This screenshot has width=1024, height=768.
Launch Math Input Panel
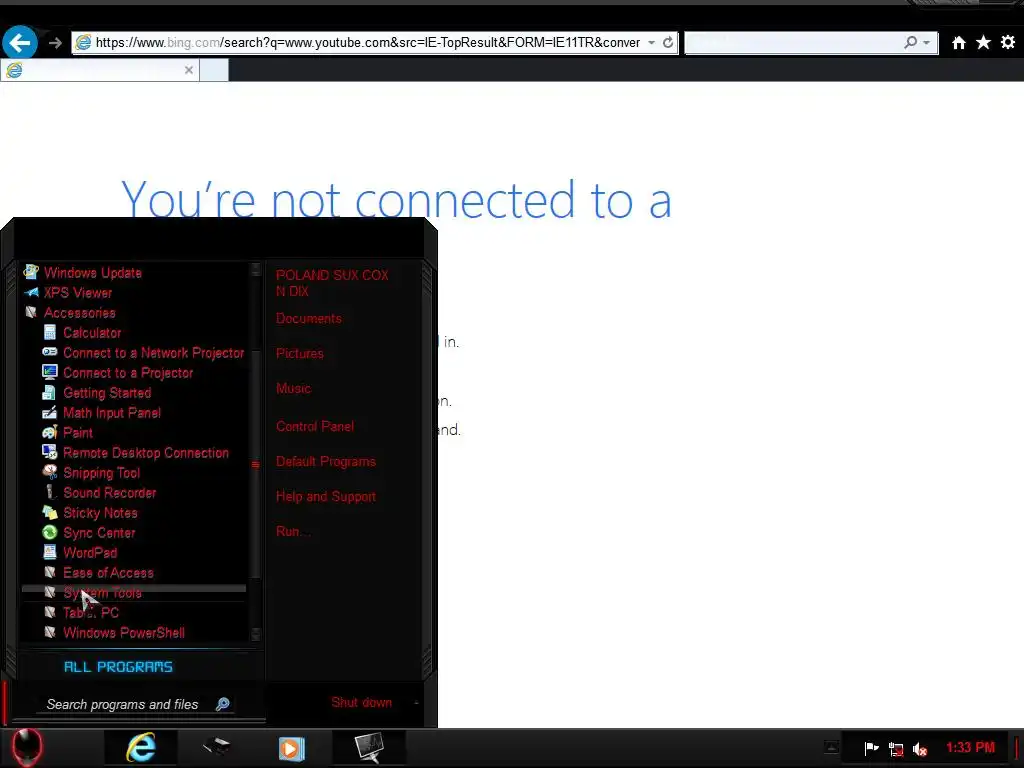click(x=112, y=413)
